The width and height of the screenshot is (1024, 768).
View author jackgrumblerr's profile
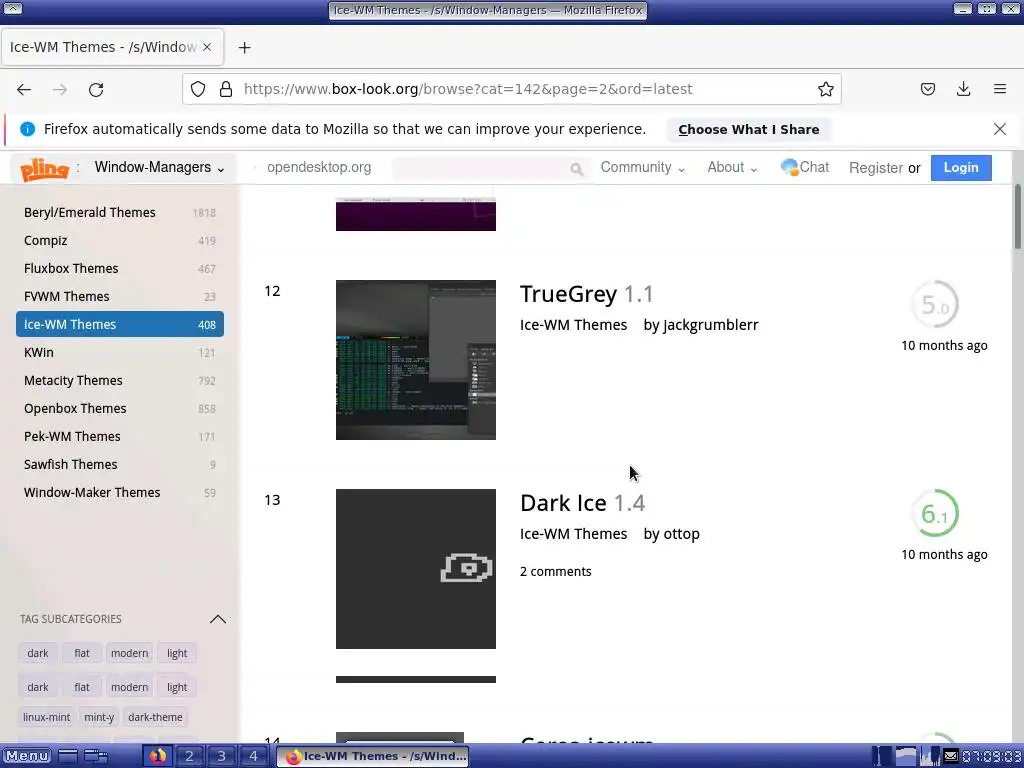tap(711, 325)
